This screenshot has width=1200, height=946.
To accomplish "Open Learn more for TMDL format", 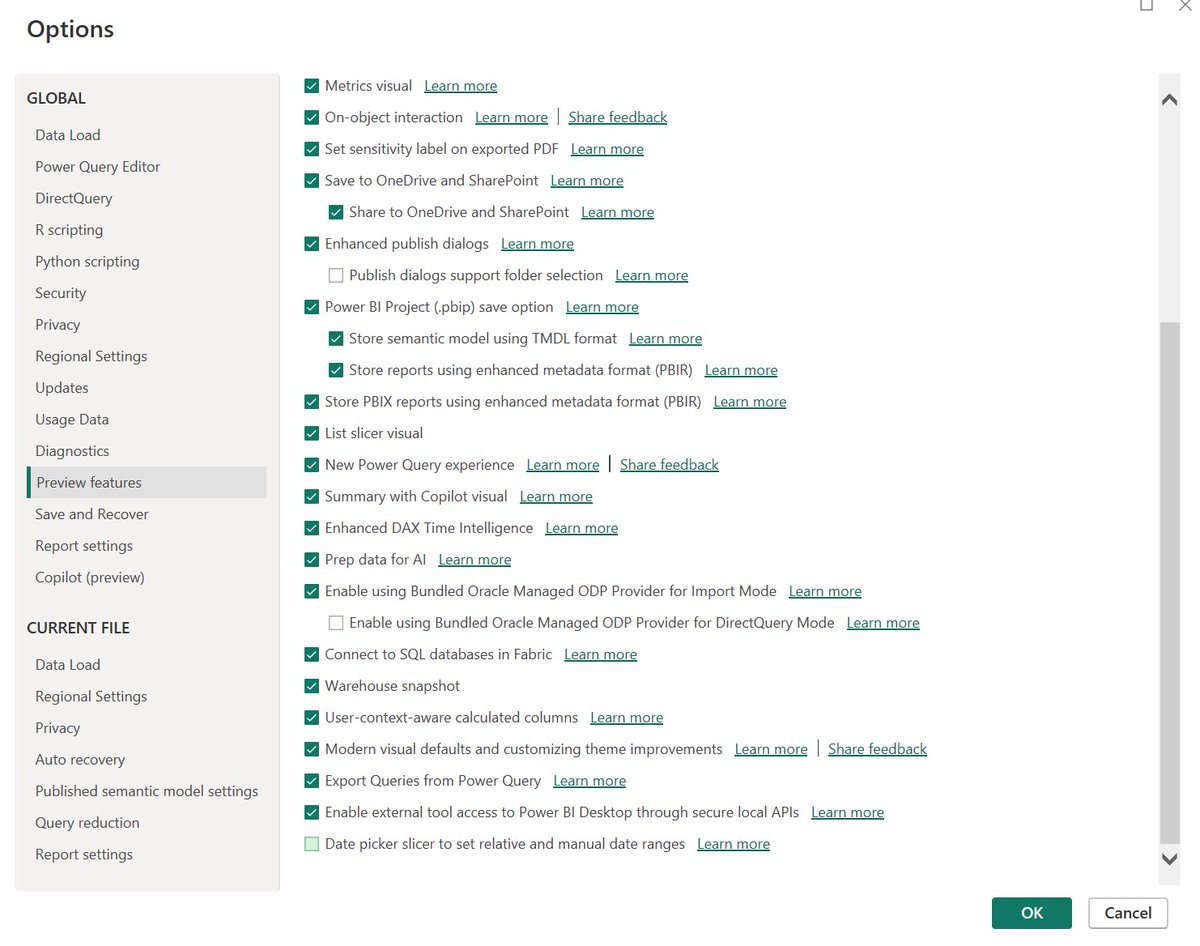I will (x=665, y=338).
